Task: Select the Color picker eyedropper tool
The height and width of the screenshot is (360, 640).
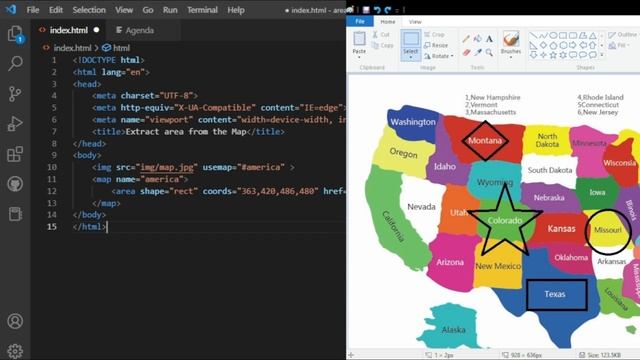Action: click(478, 52)
